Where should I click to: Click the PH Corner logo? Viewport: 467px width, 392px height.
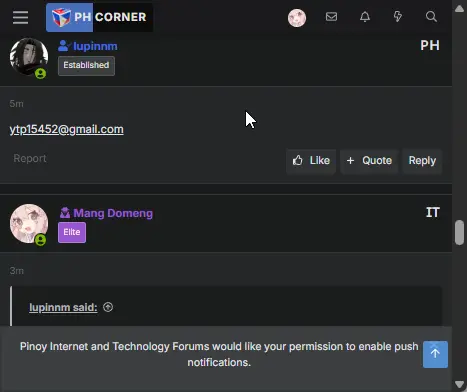(99, 17)
